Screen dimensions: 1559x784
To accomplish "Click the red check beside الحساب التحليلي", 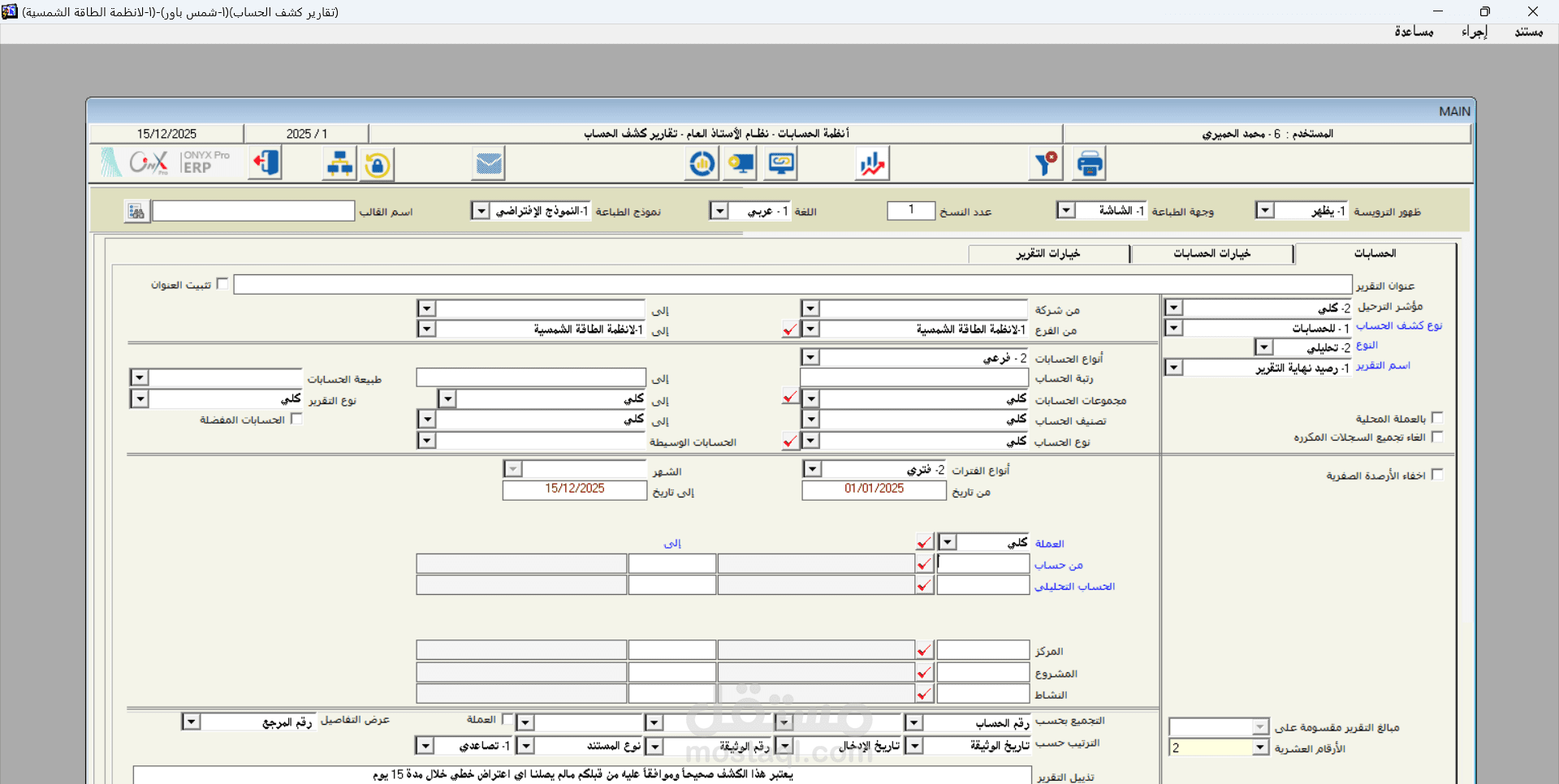I will [x=925, y=585].
